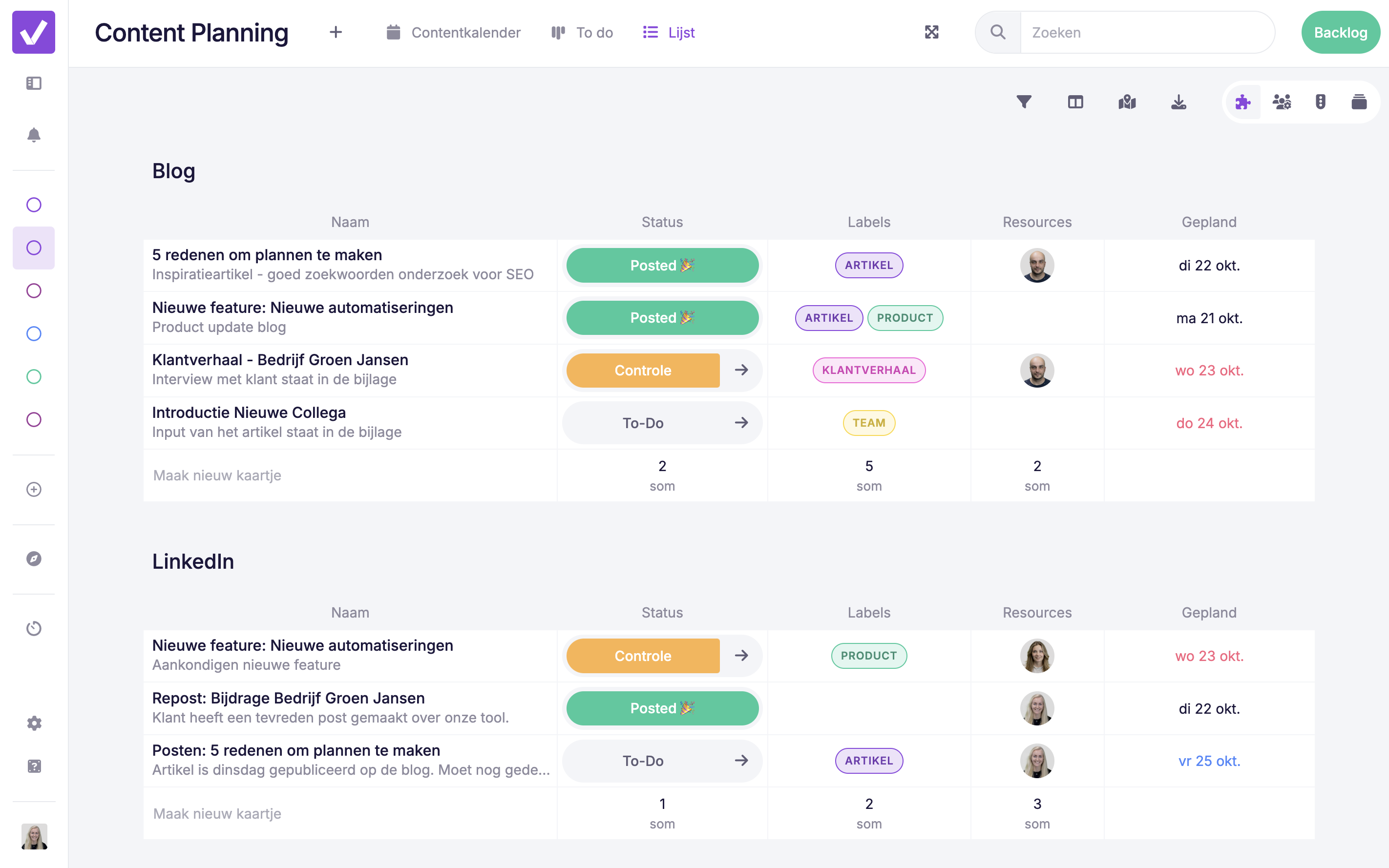The width and height of the screenshot is (1389, 868).
Task: Add a new board with plus circle icon
Action: (34, 489)
